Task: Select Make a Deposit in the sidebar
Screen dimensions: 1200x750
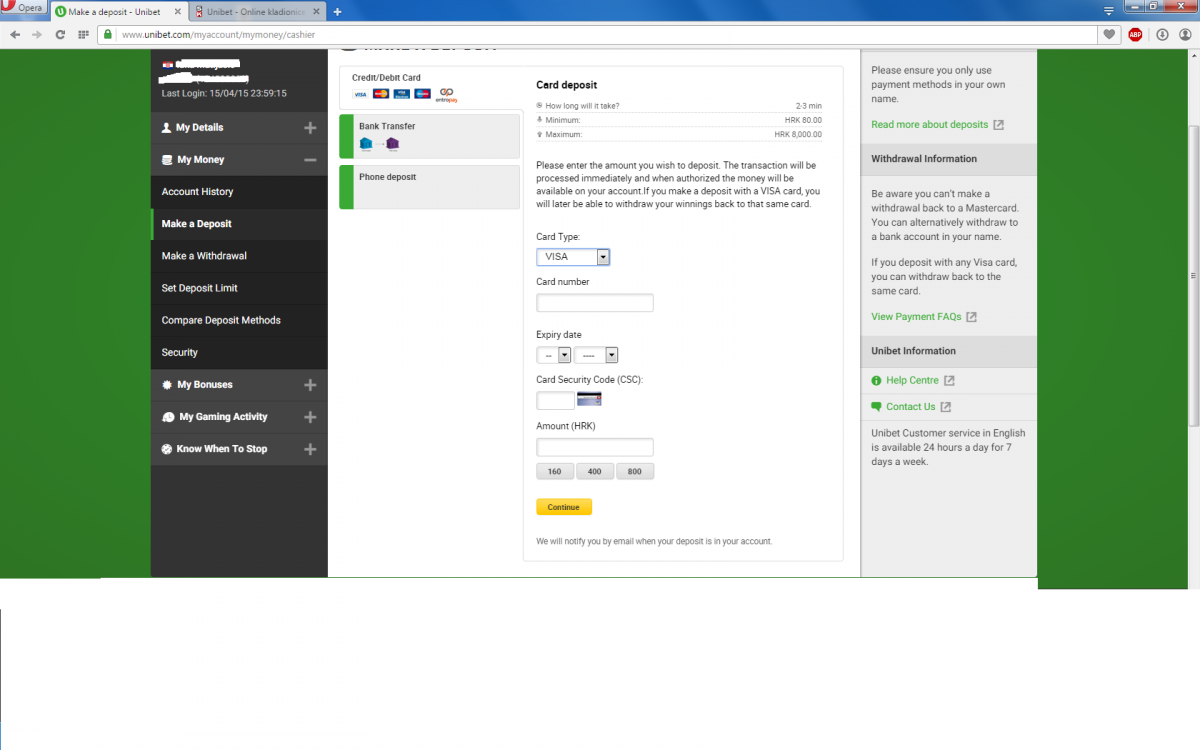Action: [x=239, y=224]
